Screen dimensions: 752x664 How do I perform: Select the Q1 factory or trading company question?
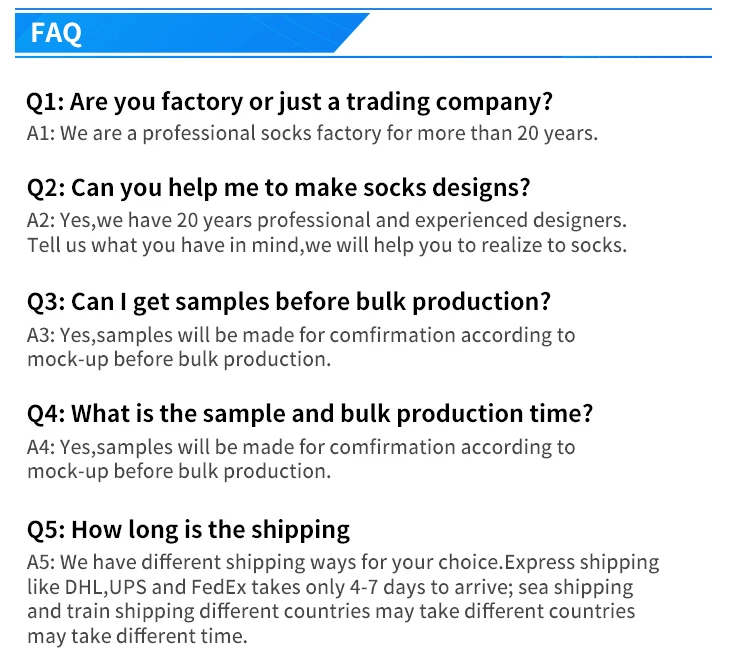point(289,102)
